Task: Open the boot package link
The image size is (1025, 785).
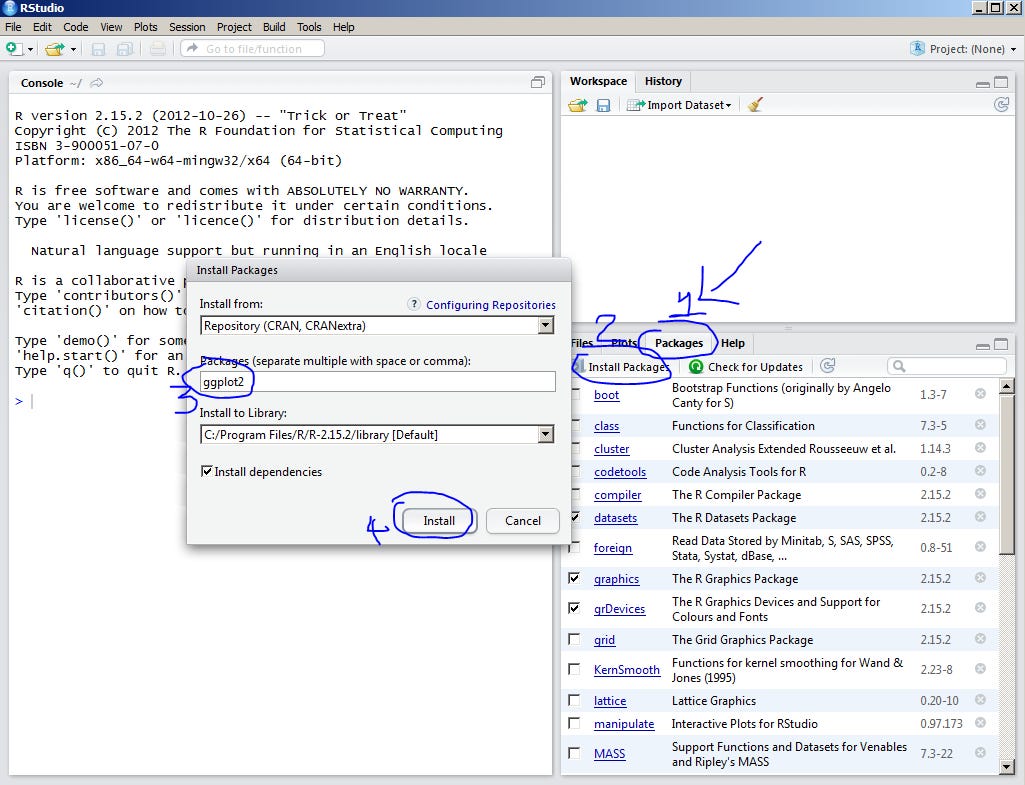Action: [x=607, y=395]
